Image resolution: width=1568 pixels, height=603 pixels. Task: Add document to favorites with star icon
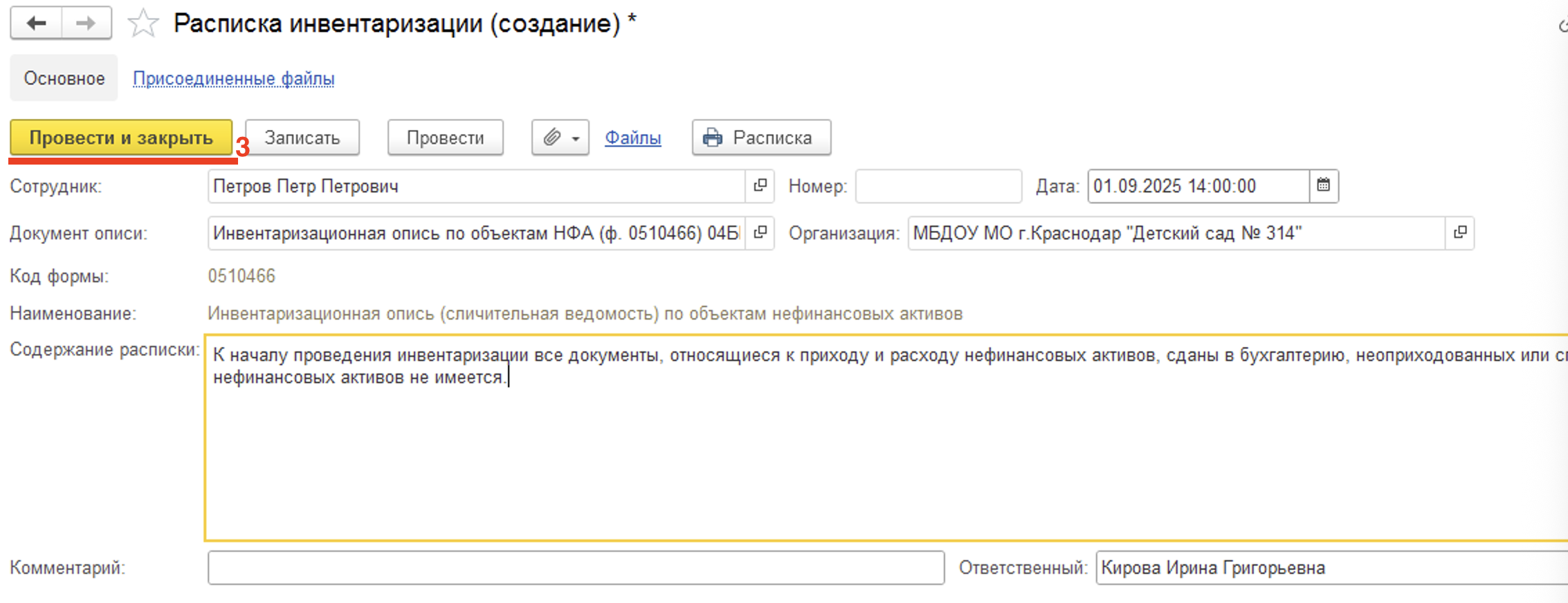click(x=143, y=24)
